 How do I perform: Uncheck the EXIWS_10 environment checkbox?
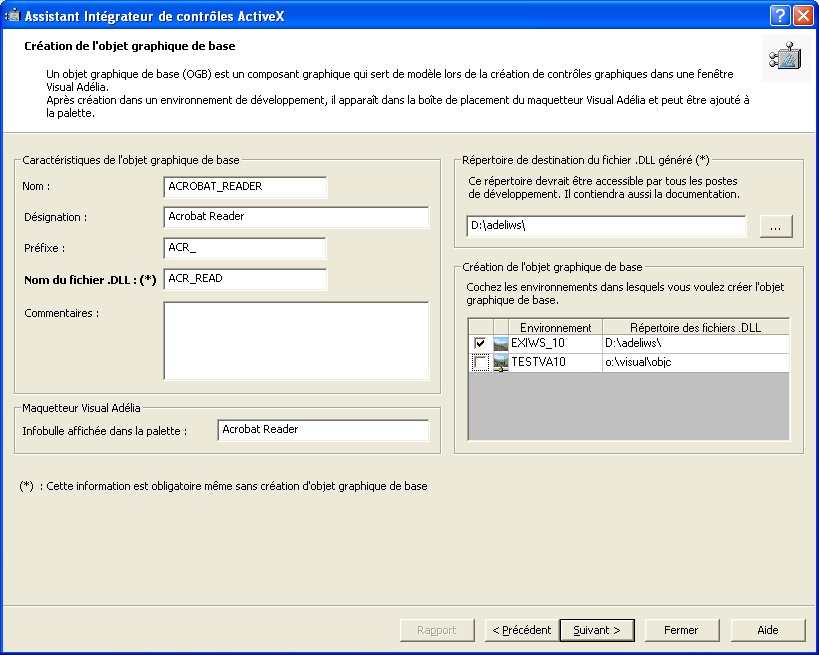coord(480,343)
